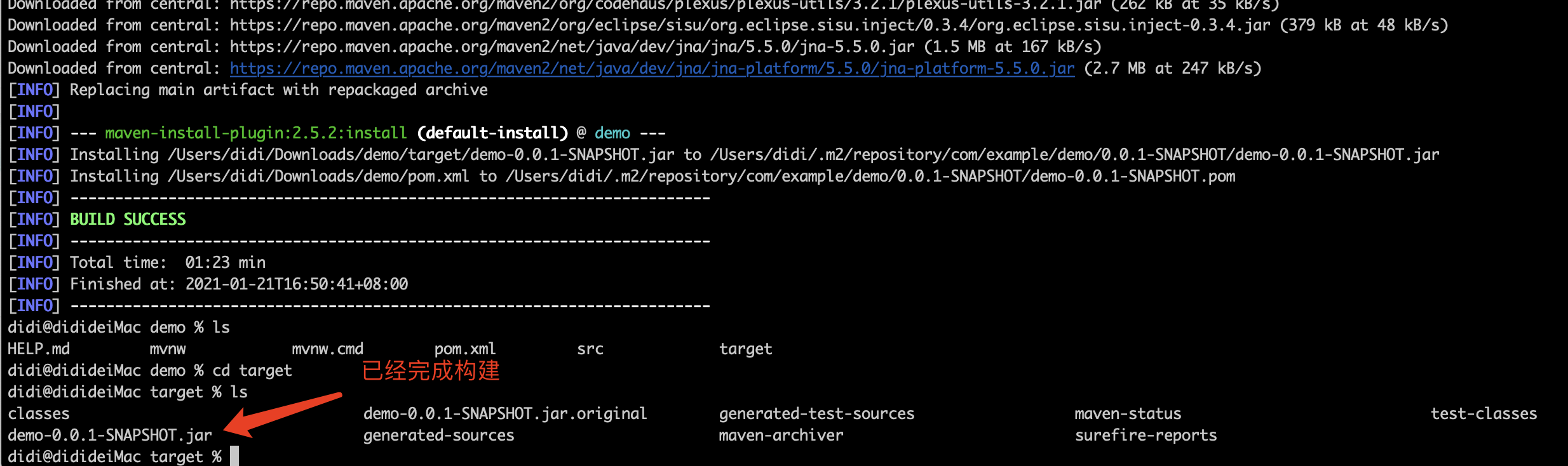The image size is (1568, 466).
Task: Click the classes directory name
Action: 39,414
